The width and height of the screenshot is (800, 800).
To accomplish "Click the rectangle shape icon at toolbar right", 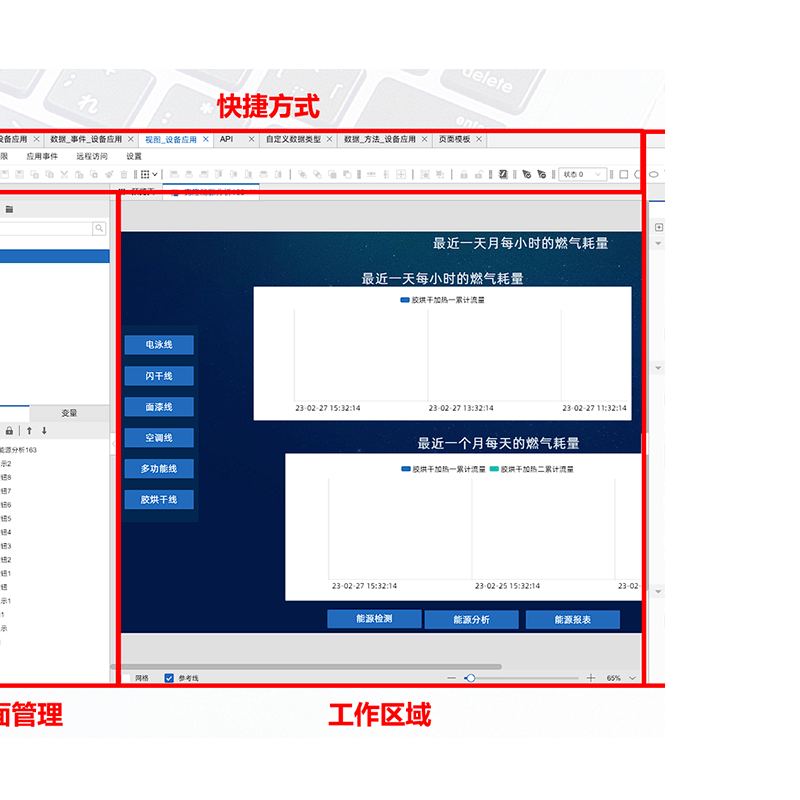I will pos(624,174).
